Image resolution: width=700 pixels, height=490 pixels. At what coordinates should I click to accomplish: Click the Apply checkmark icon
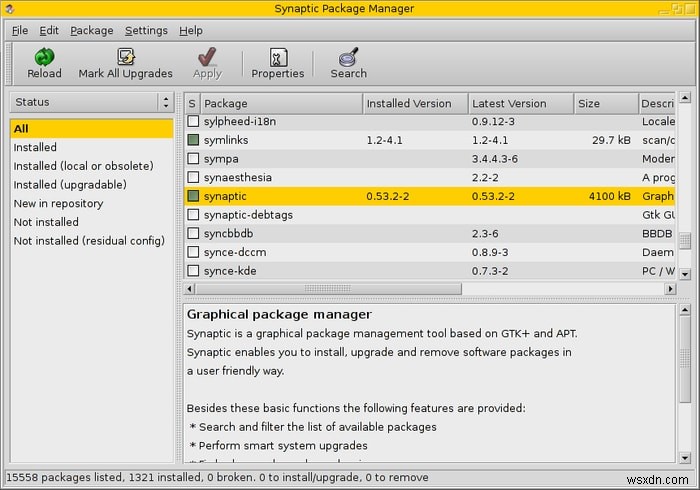coord(207,57)
